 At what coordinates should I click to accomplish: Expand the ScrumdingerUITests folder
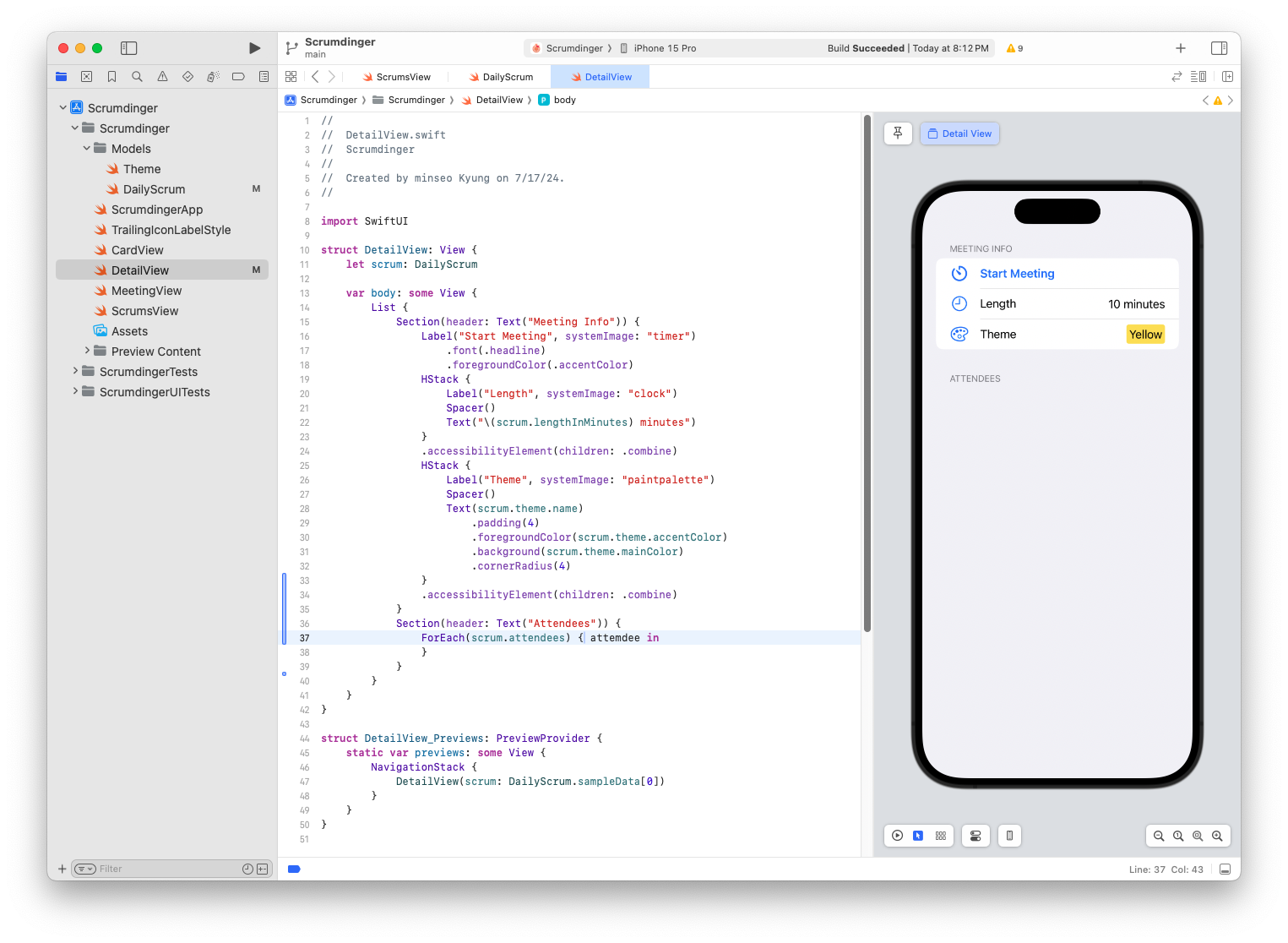(x=75, y=391)
